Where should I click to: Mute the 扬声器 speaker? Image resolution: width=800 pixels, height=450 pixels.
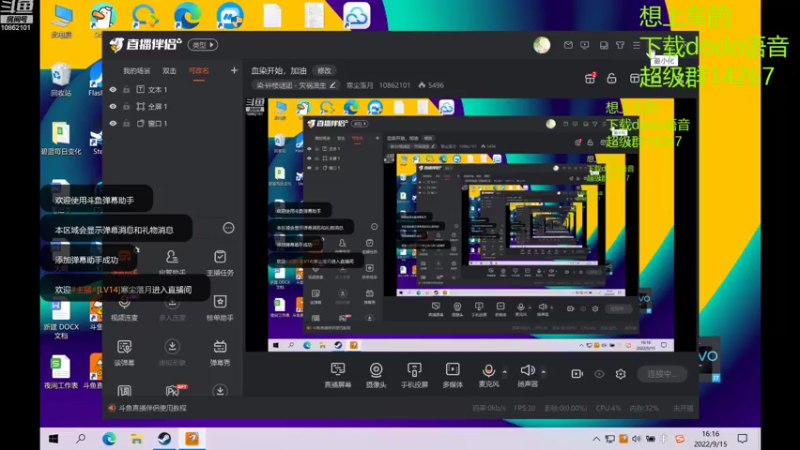[528, 375]
